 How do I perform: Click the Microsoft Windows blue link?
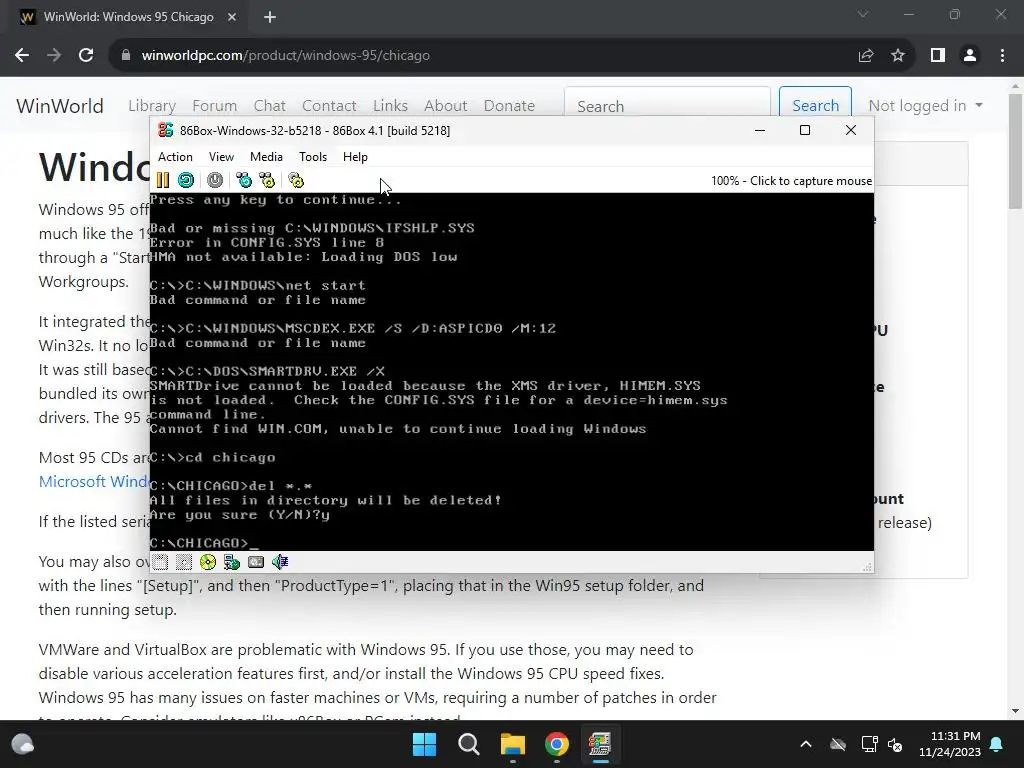point(94,481)
